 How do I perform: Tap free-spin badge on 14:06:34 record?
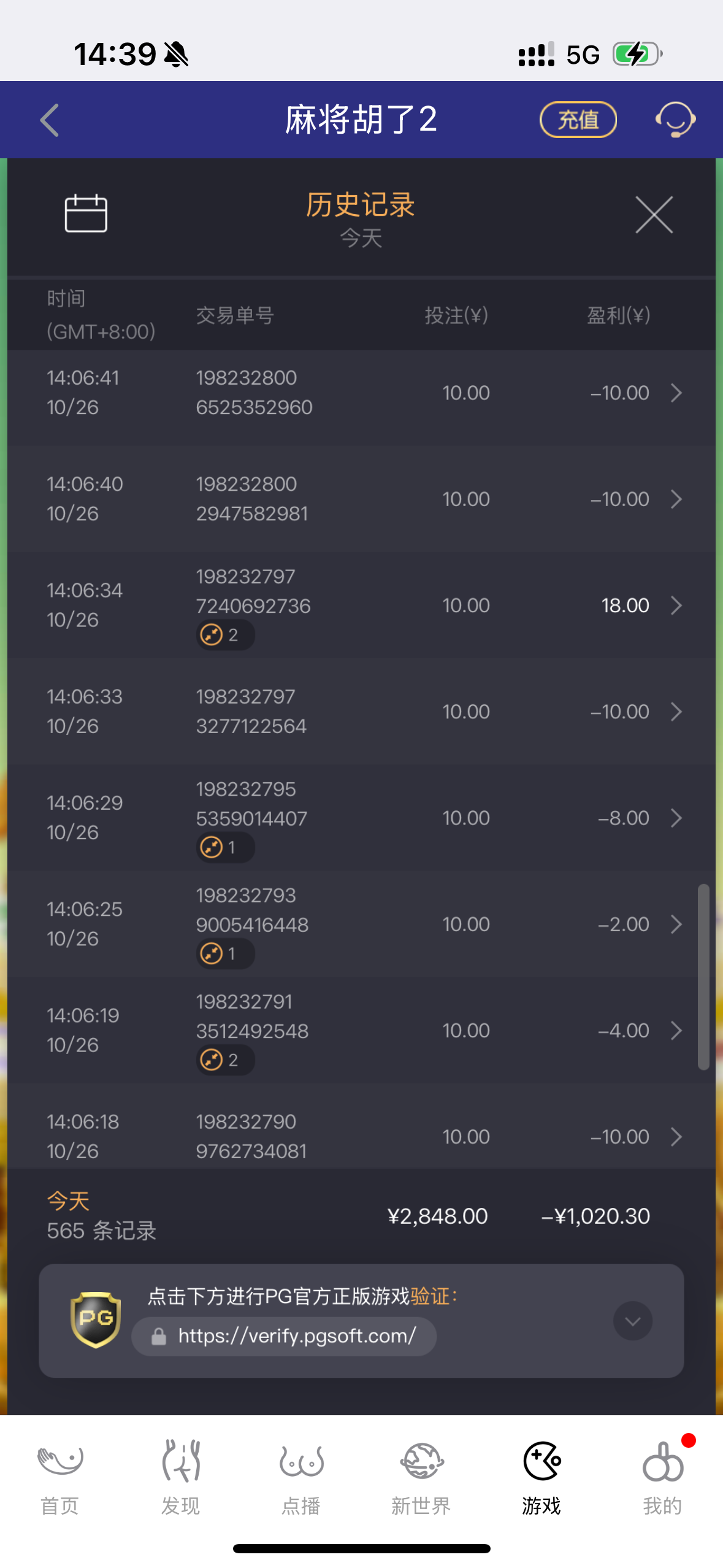[224, 635]
